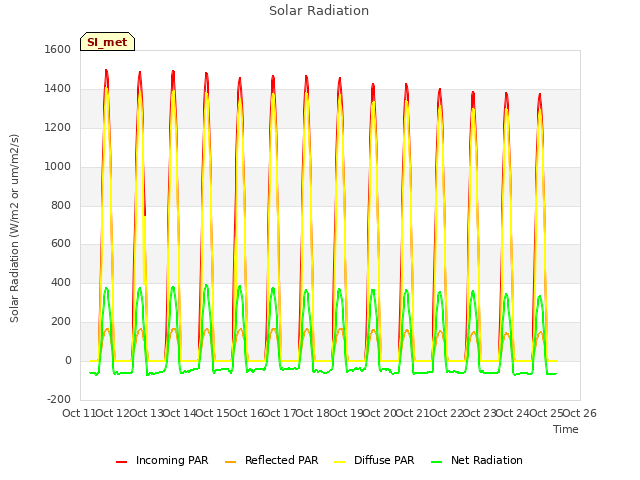The image size is (640, 480).
Task: Click the Oct 22 x-axis tick label
Action: (447, 413)
